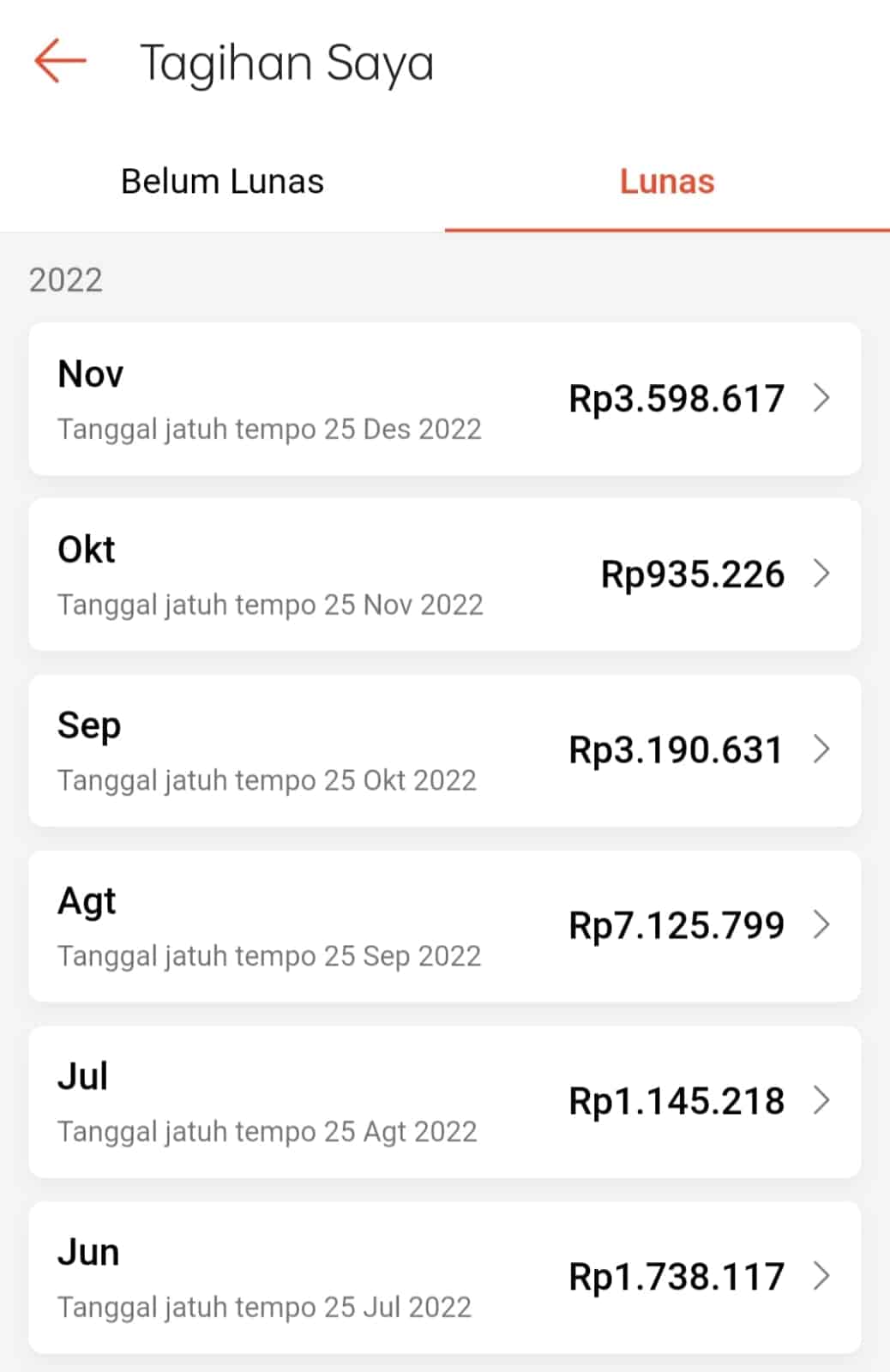Tap the back arrow icon

[60, 61]
